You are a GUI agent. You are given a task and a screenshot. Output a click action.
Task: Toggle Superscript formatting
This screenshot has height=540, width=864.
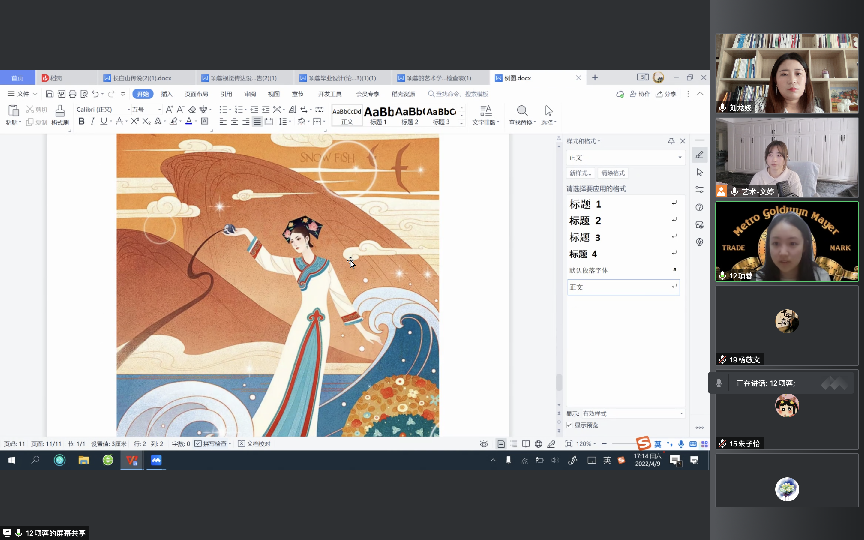click(135, 121)
